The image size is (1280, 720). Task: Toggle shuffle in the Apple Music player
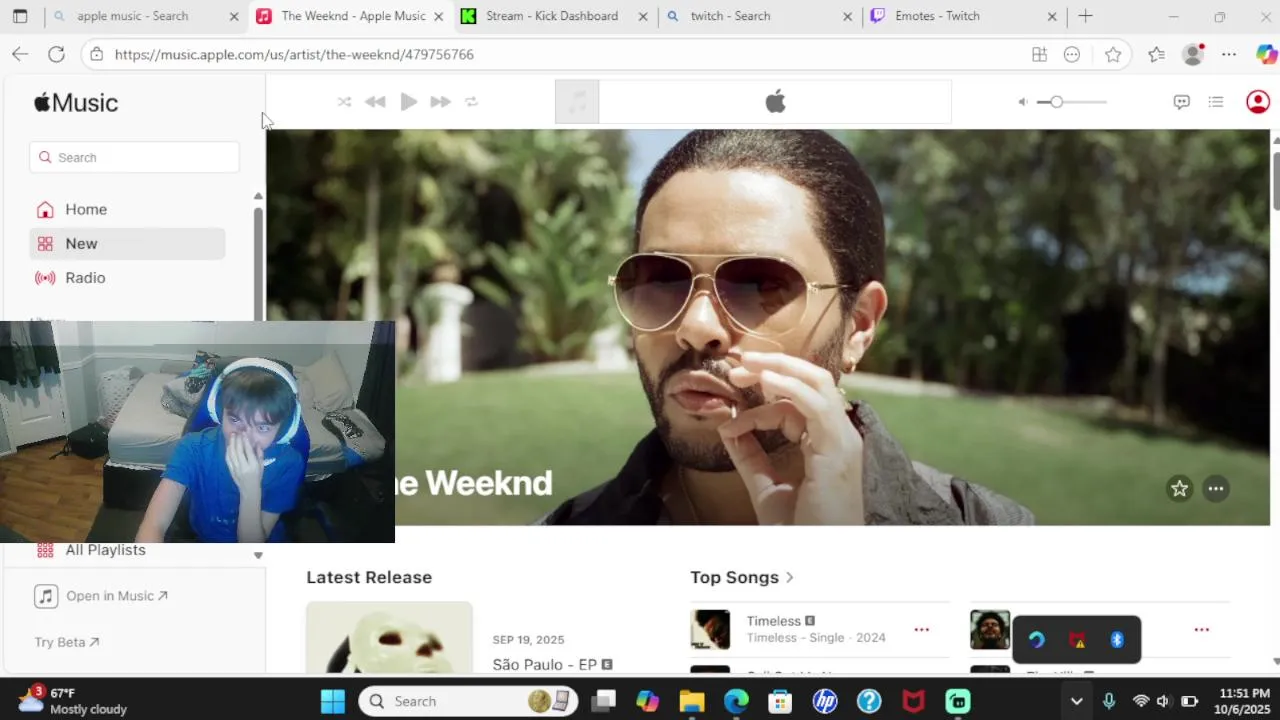(x=344, y=102)
